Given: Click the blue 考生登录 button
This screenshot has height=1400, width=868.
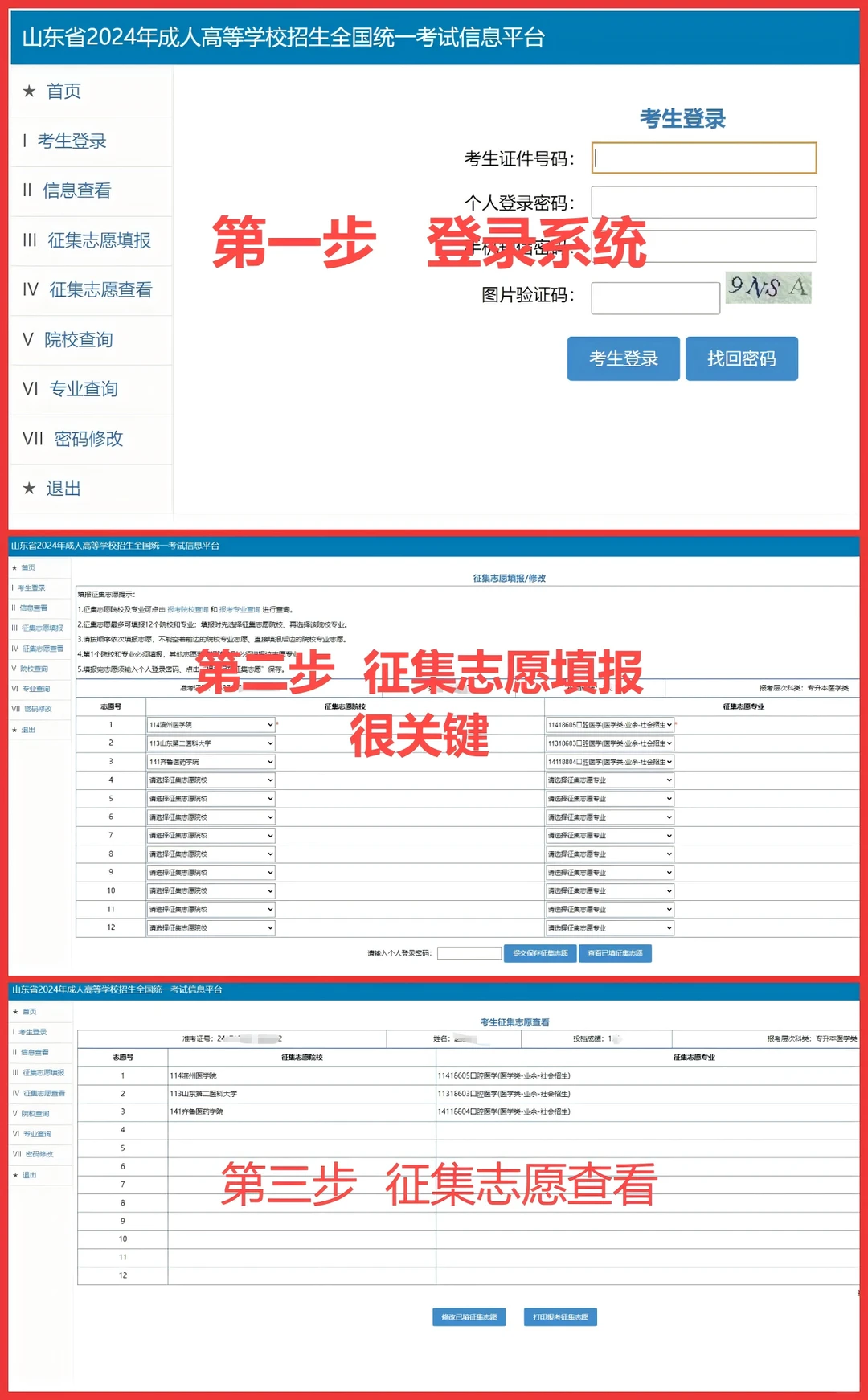Looking at the screenshot, I should [x=624, y=358].
